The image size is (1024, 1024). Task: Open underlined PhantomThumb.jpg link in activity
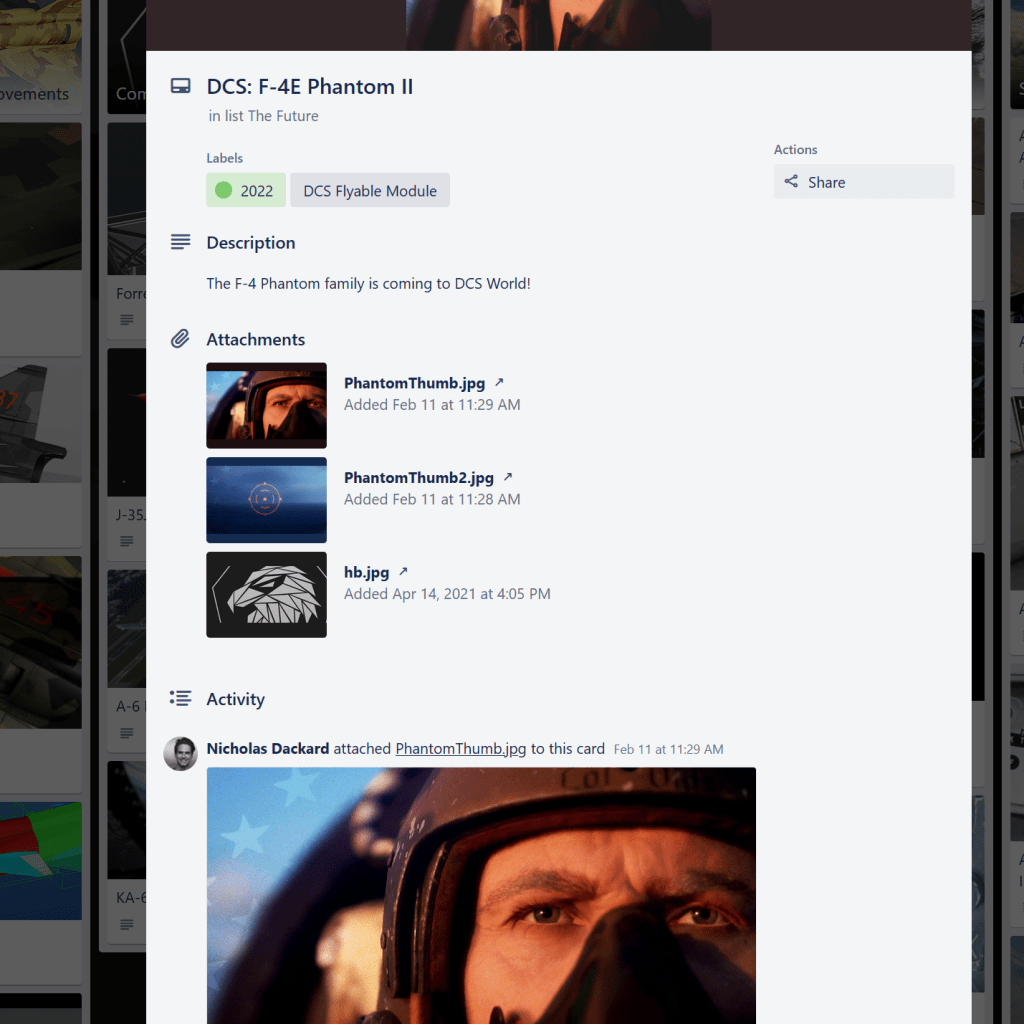click(x=460, y=749)
